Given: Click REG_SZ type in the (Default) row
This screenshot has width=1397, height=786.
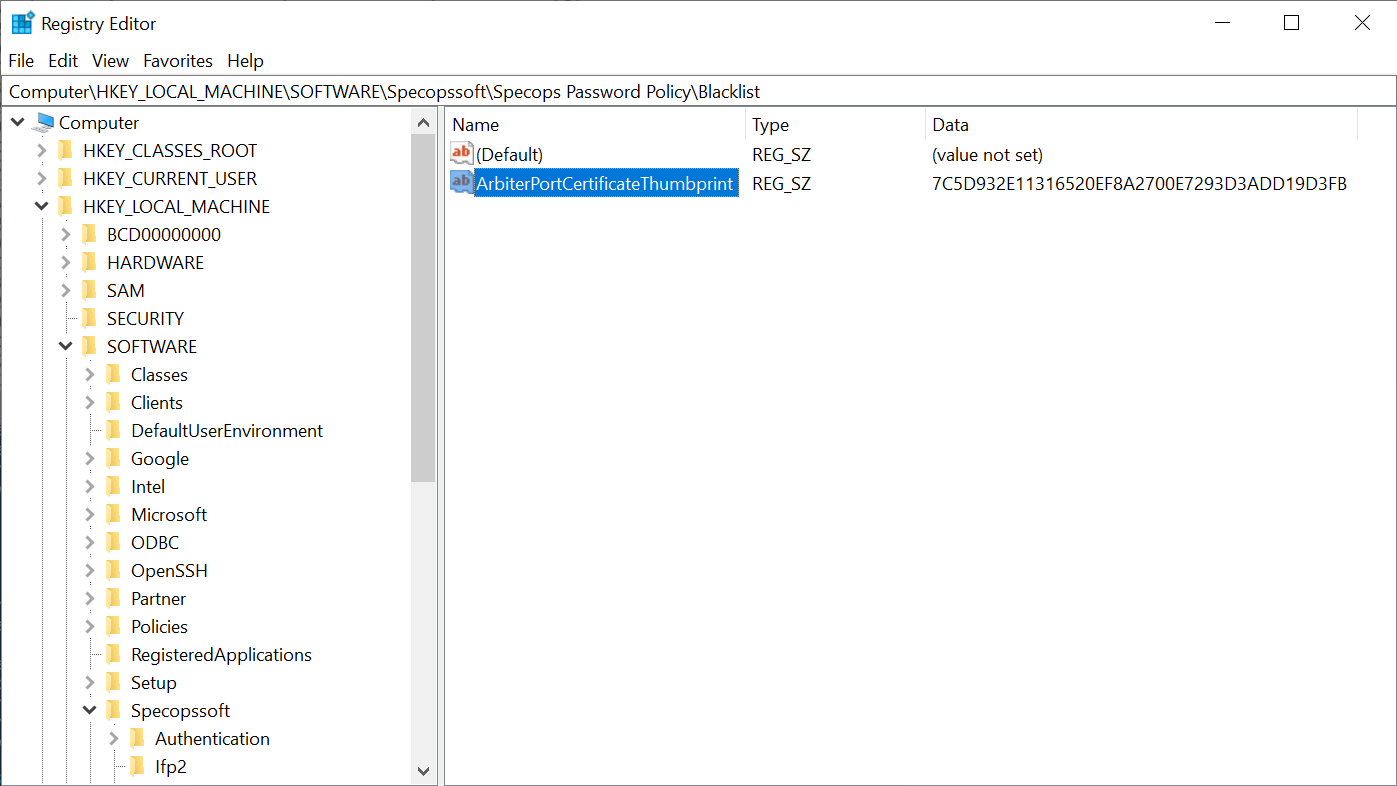Looking at the screenshot, I should click(x=781, y=155).
